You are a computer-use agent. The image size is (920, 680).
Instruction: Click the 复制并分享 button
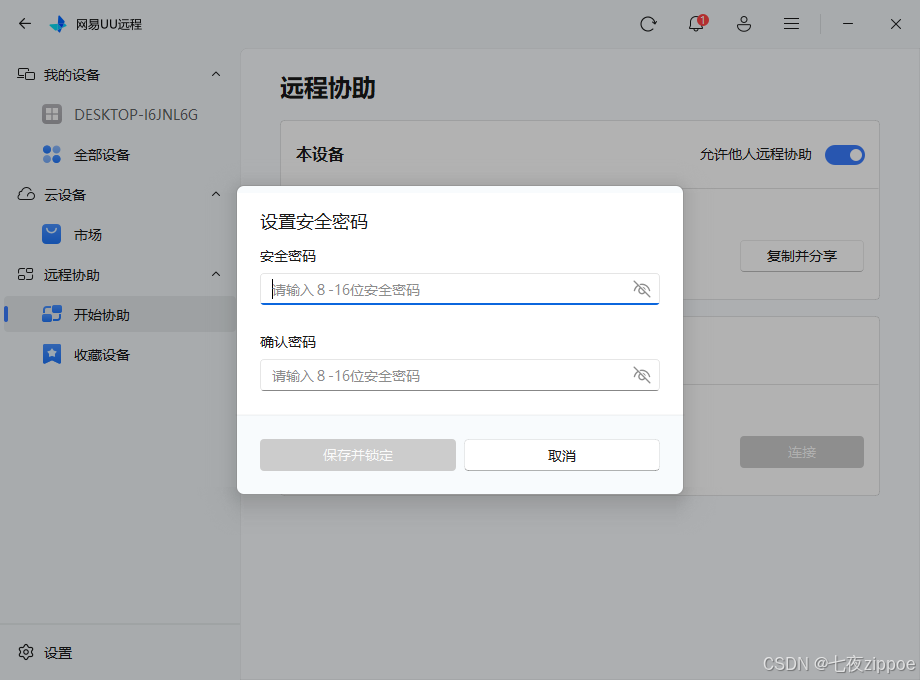[801, 256]
